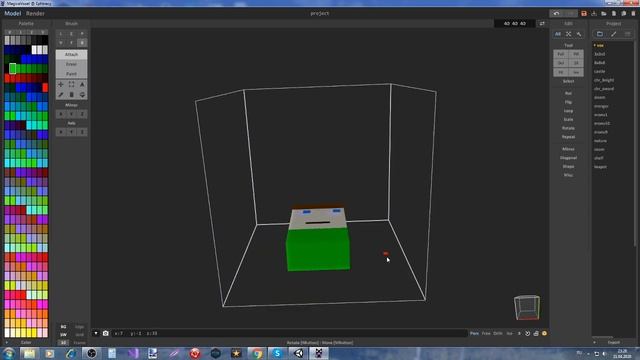The image size is (640, 360).
Task: Click the 40 40 40 model size field
Action: point(515,24)
